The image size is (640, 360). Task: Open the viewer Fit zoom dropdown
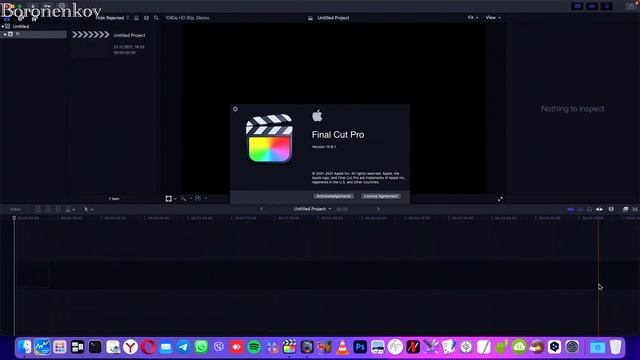click(x=473, y=18)
